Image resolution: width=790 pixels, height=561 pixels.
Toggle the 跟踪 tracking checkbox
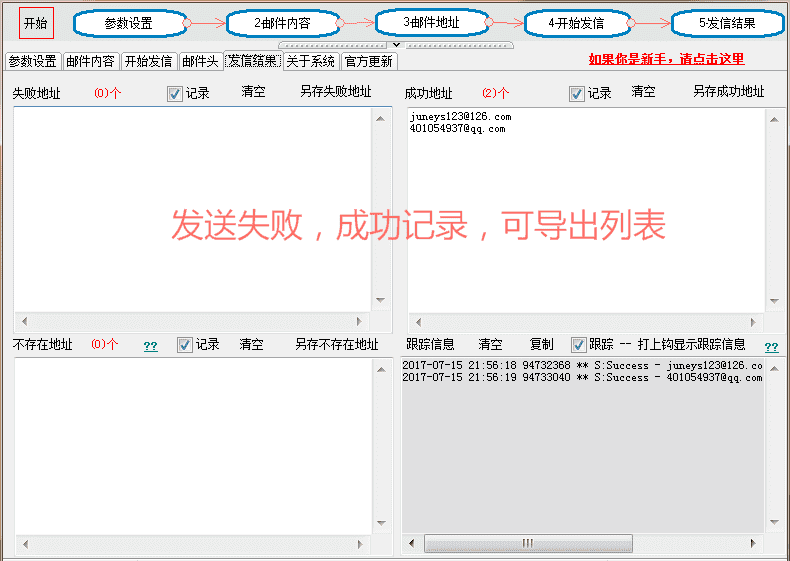(x=579, y=345)
